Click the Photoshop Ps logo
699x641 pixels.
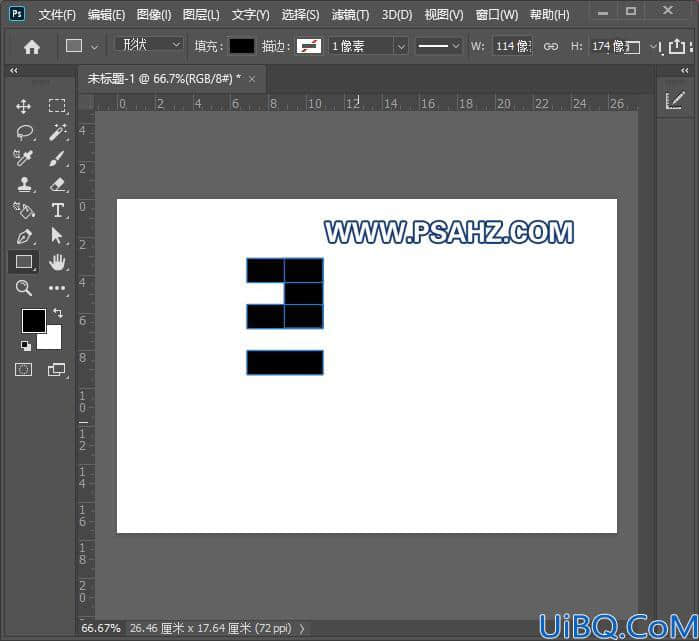pos(17,14)
